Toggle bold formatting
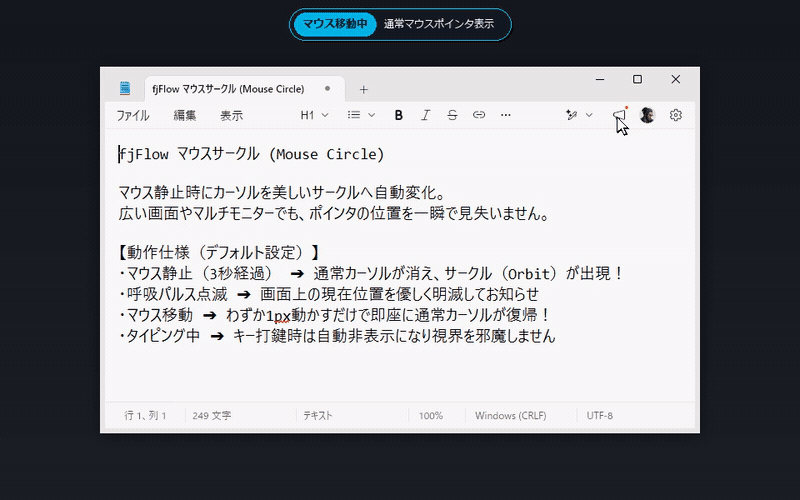Viewport: 800px width, 500px height. pyautogui.click(x=398, y=115)
